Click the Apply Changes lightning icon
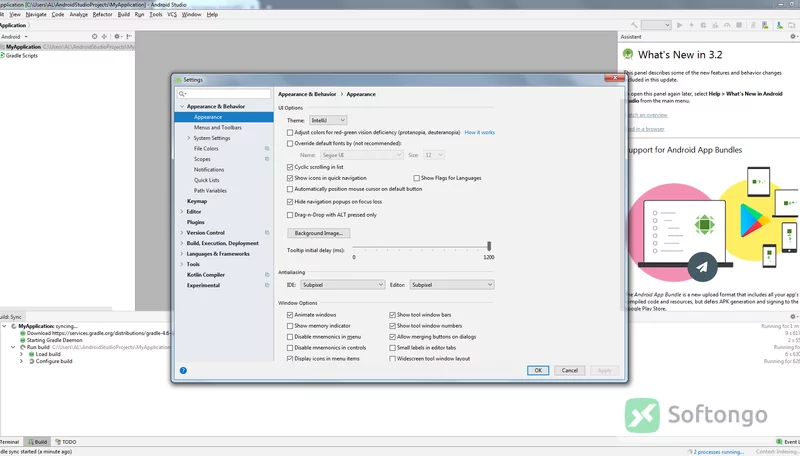 click(x=691, y=25)
